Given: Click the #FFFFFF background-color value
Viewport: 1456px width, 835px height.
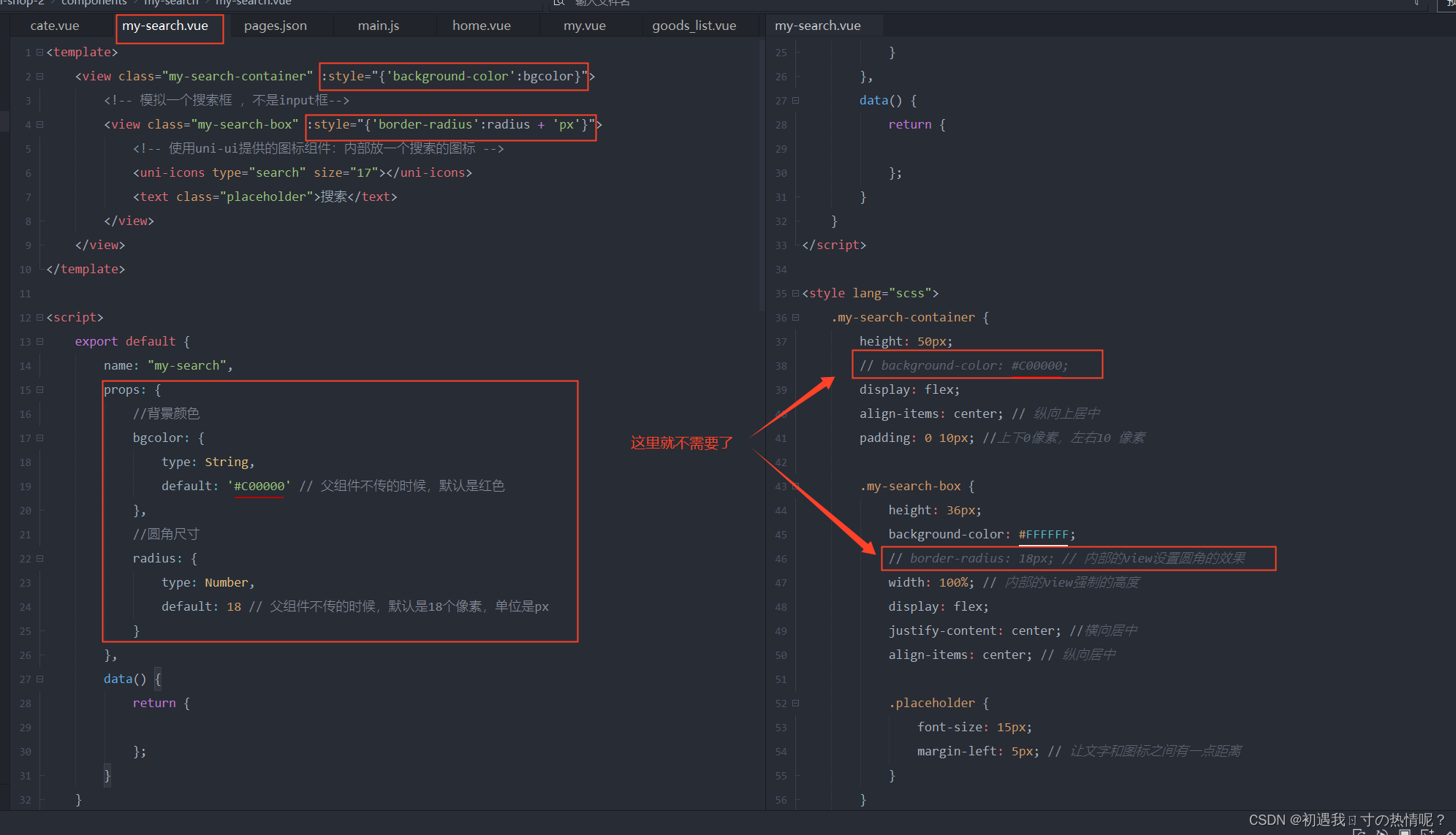Looking at the screenshot, I should tap(1043, 534).
